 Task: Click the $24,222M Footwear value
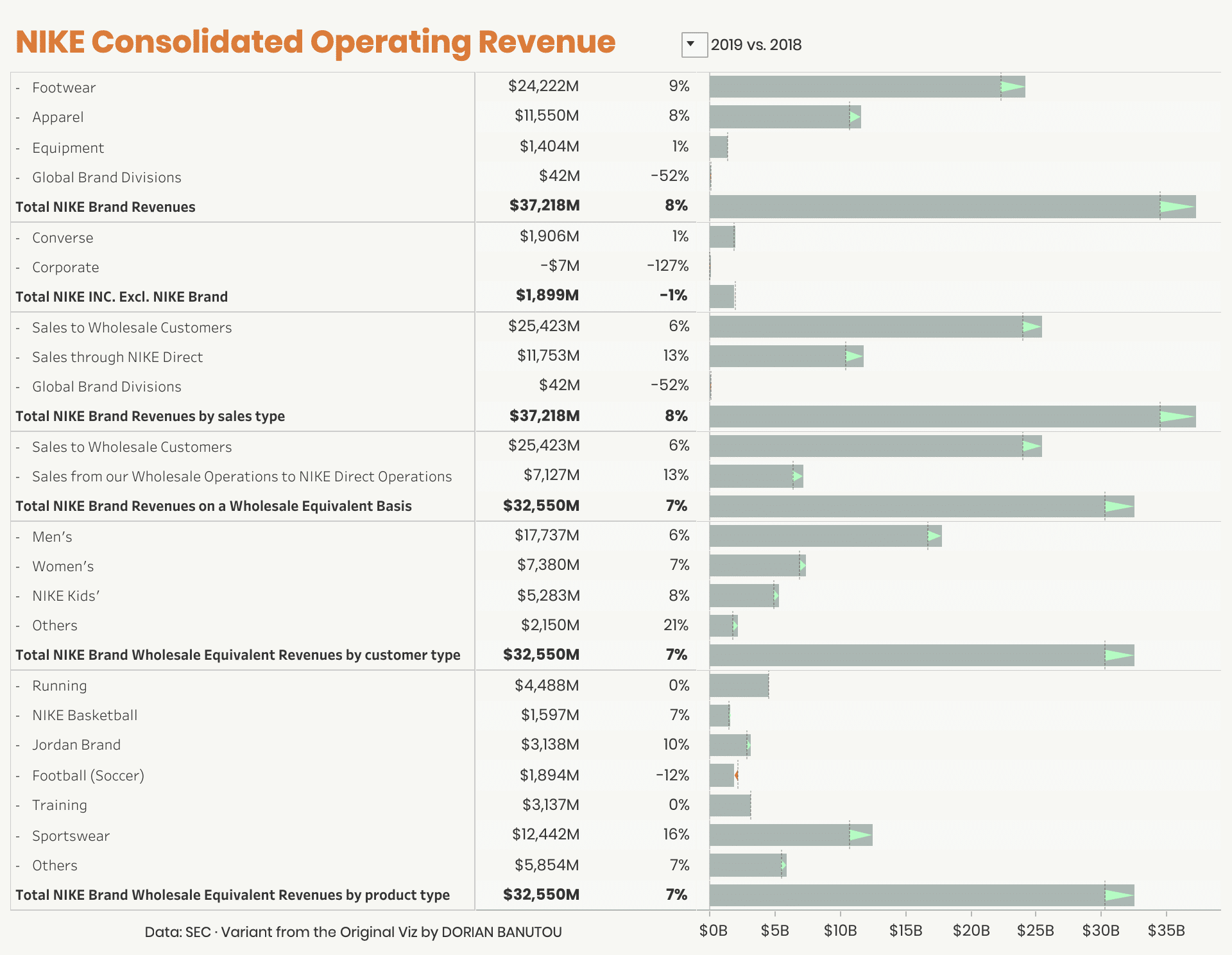(x=543, y=86)
